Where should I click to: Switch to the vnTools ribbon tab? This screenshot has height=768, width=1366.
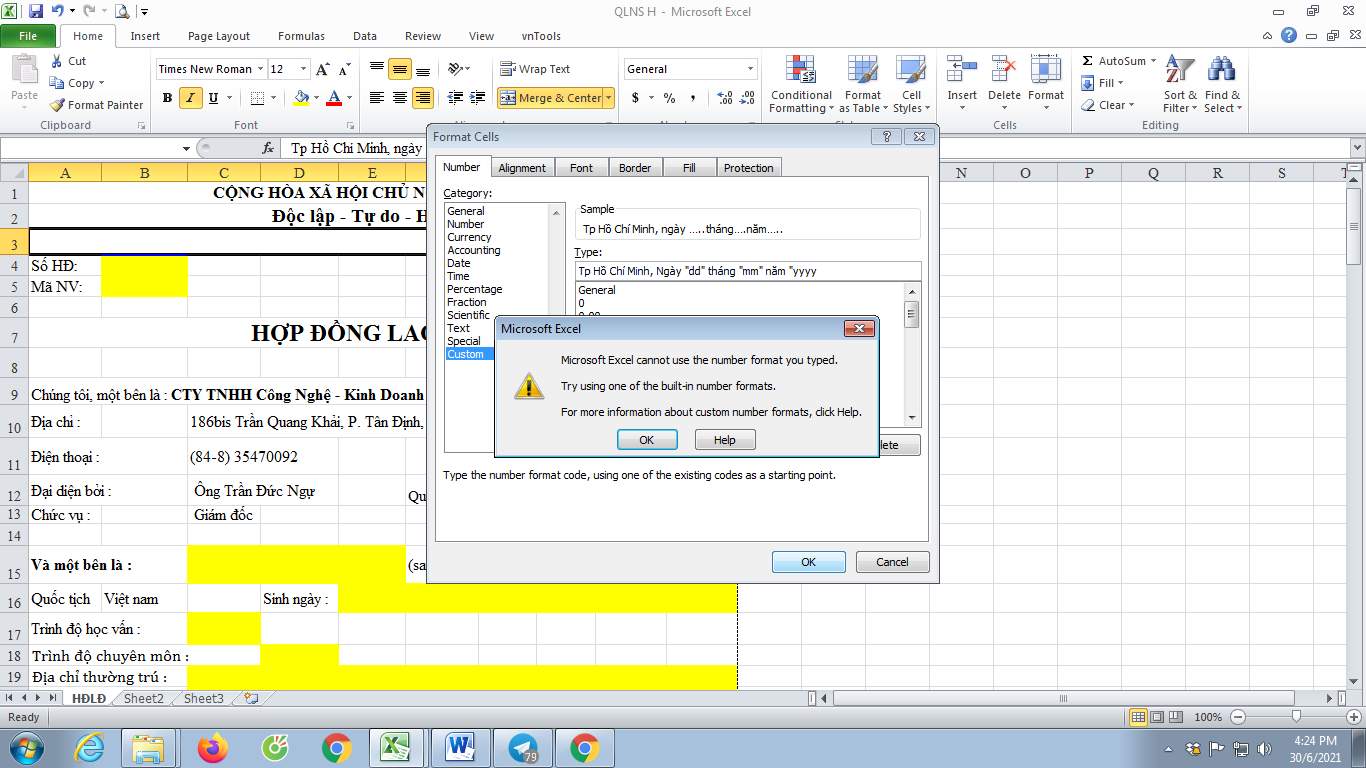541,36
